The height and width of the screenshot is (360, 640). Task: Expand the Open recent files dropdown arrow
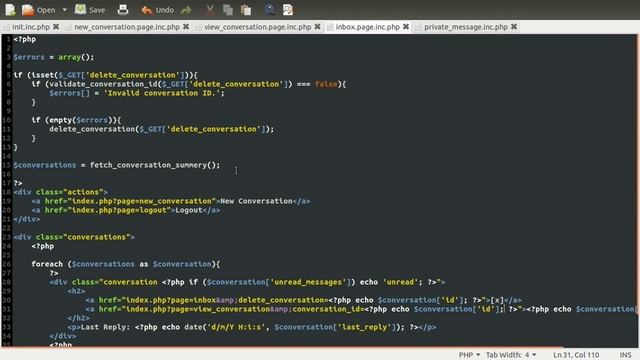click(x=64, y=10)
